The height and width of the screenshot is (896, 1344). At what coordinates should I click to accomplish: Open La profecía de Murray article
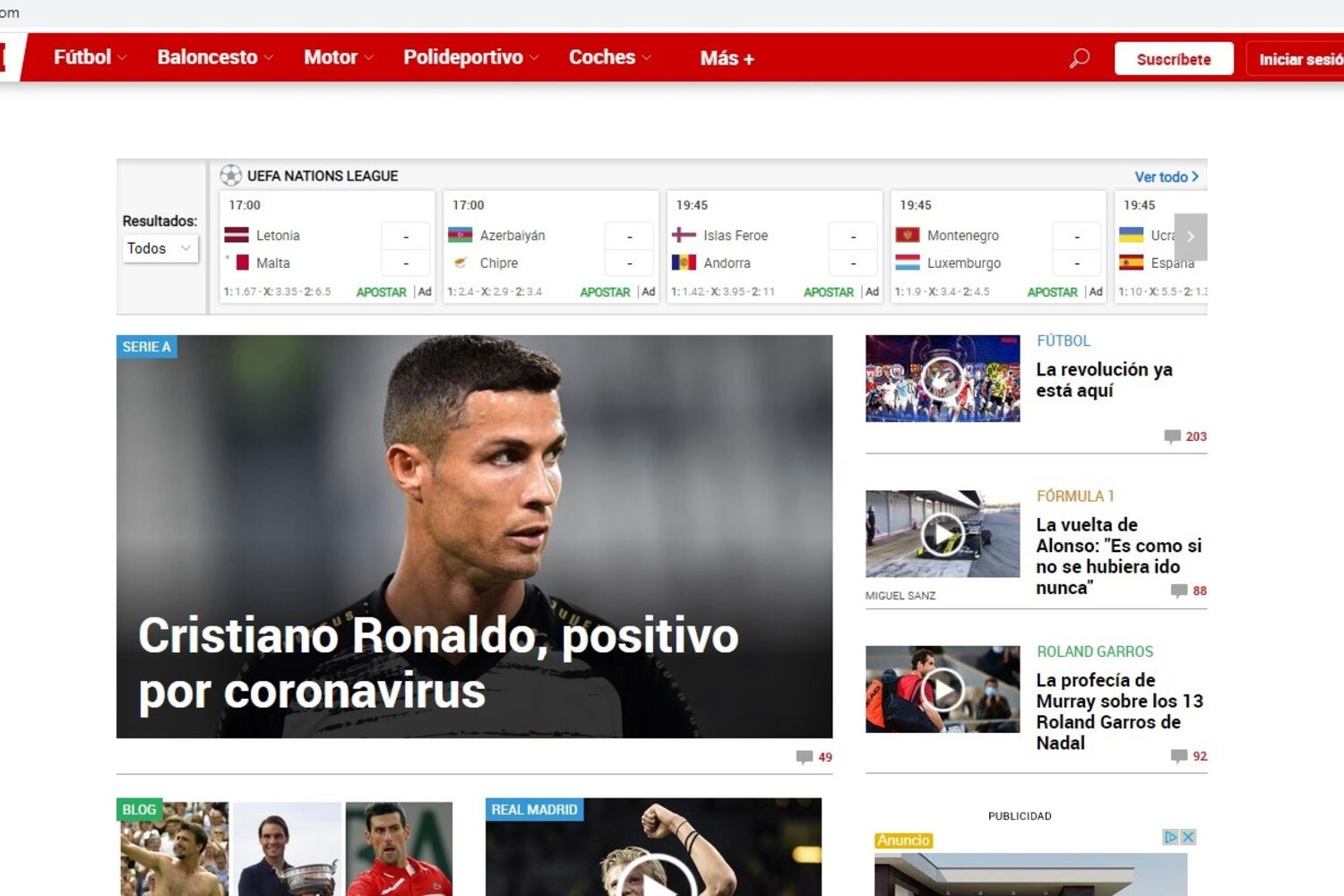[x=1119, y=711]
